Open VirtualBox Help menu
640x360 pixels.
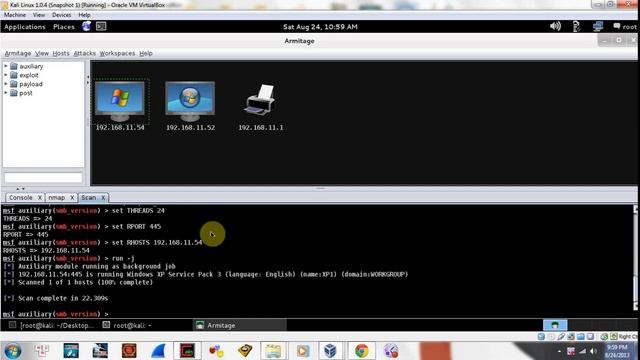84,15
